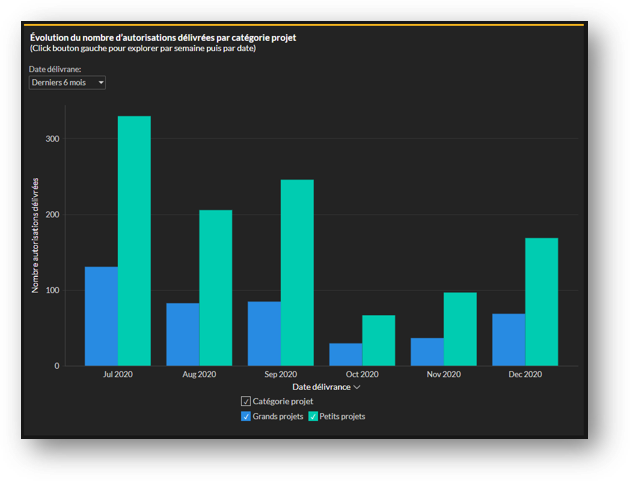The height and width of the screenshot is (481, 630).
Task: Click the Jul 2020 axis label
Action: (118, 374)
